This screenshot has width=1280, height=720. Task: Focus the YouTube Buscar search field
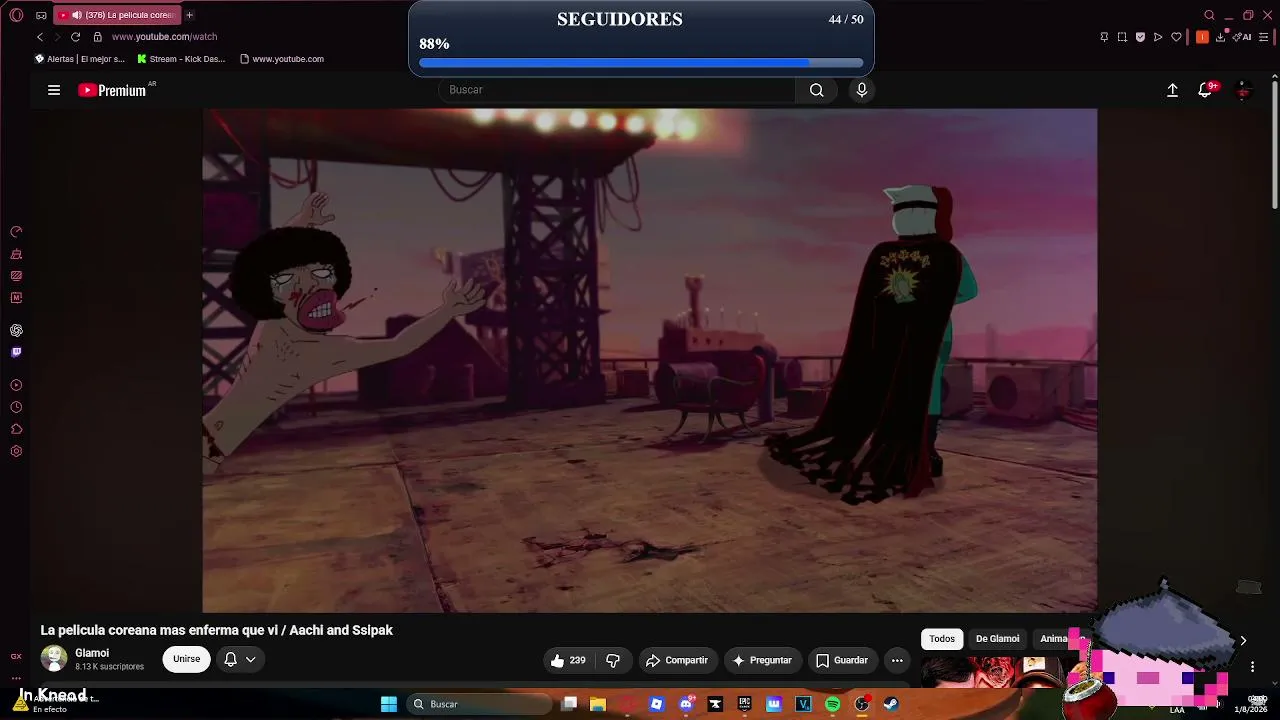617,90
